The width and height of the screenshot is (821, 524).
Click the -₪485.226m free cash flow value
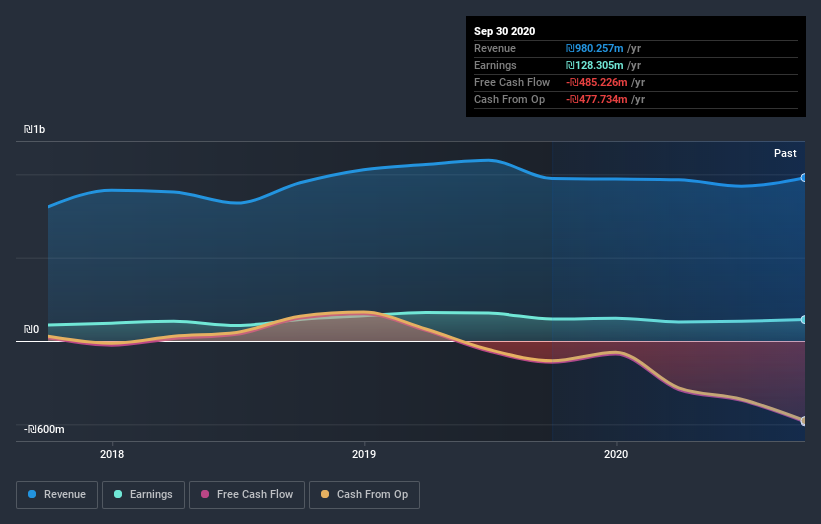596,82
